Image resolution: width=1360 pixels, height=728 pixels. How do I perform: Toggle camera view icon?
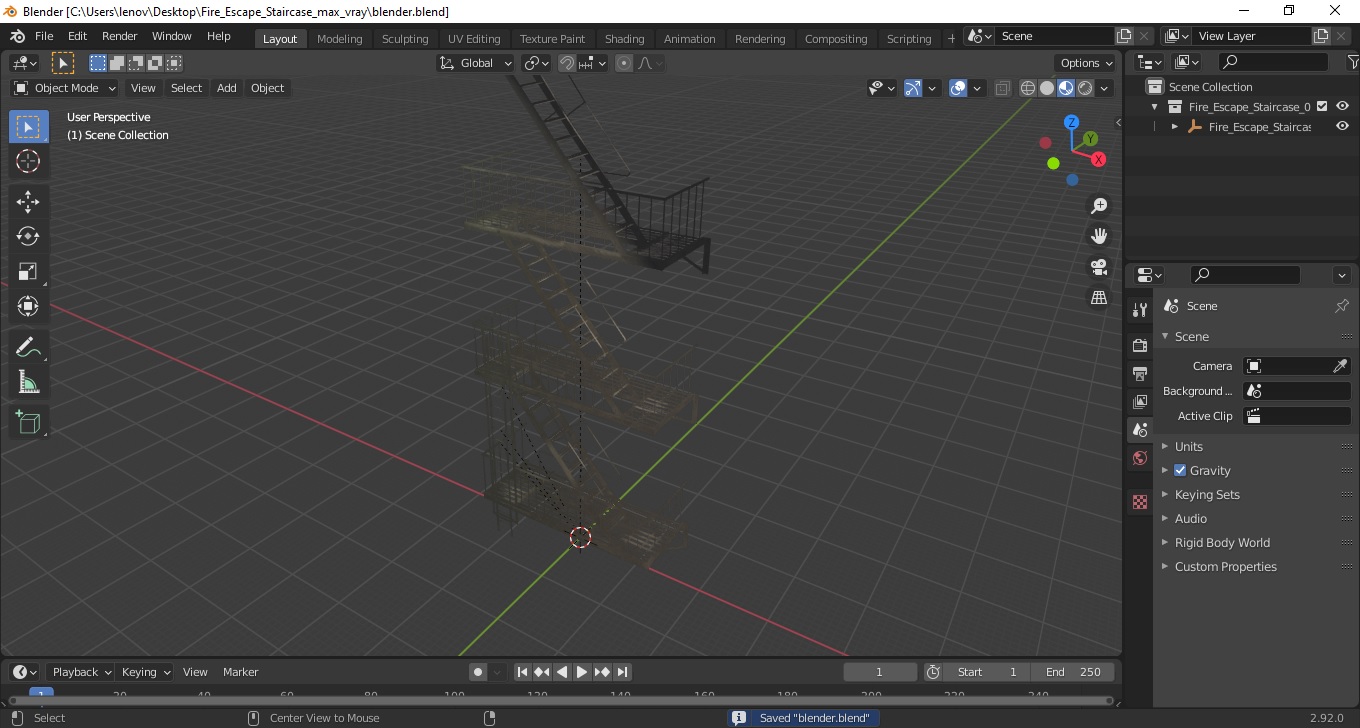click(x=1099, y=267)
